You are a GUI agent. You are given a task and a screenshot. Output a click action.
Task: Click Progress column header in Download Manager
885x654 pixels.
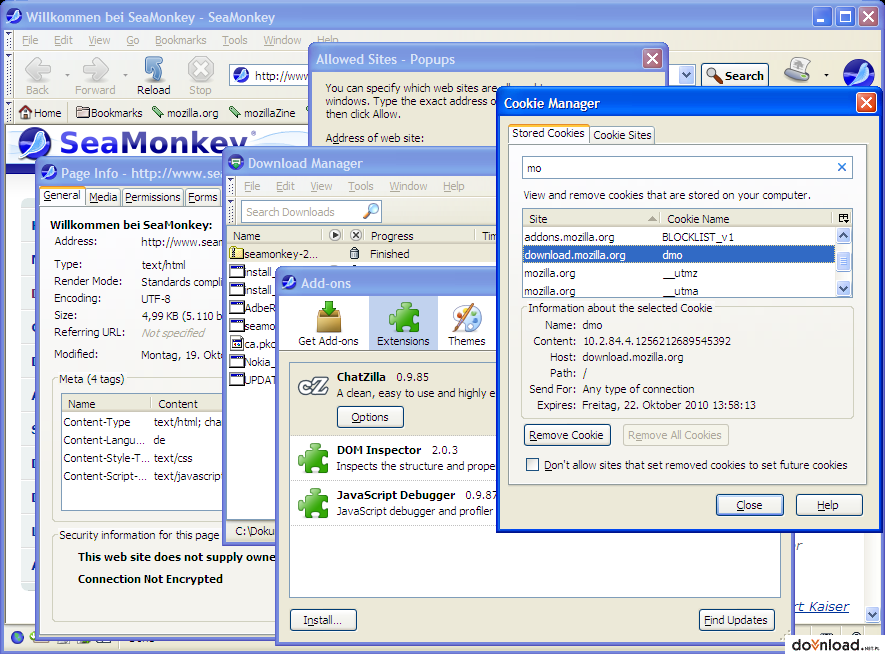coord(420,235)
